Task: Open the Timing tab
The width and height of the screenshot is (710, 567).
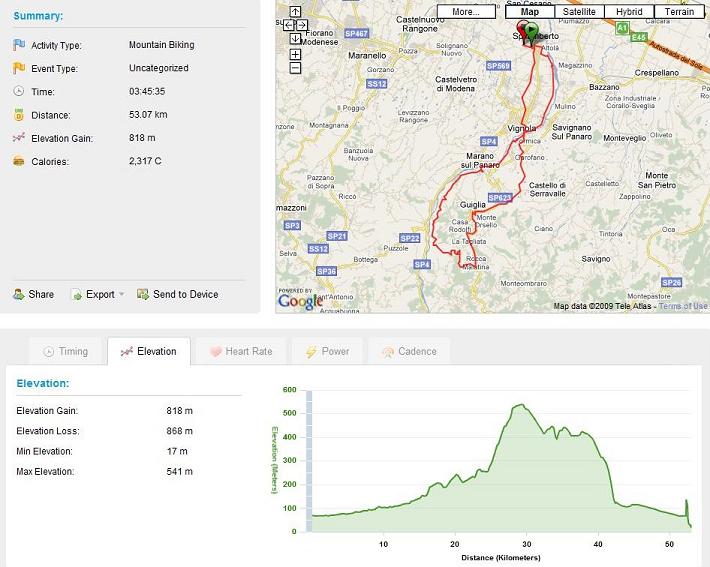Action: click(65, 352)
